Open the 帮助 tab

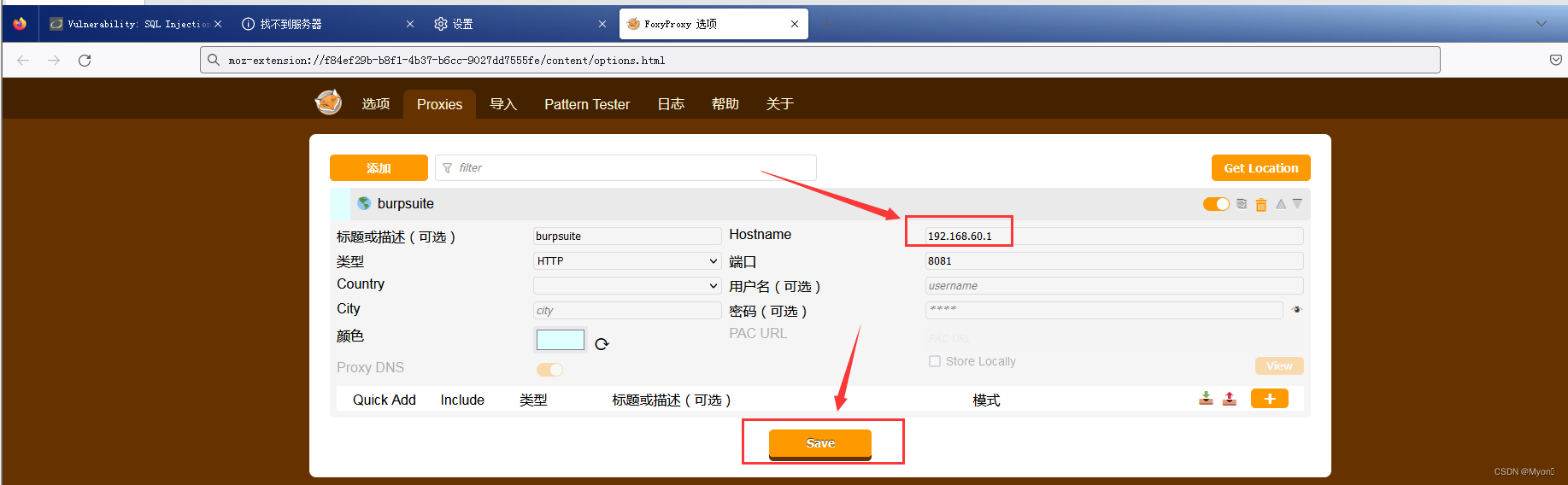point(725,104)
